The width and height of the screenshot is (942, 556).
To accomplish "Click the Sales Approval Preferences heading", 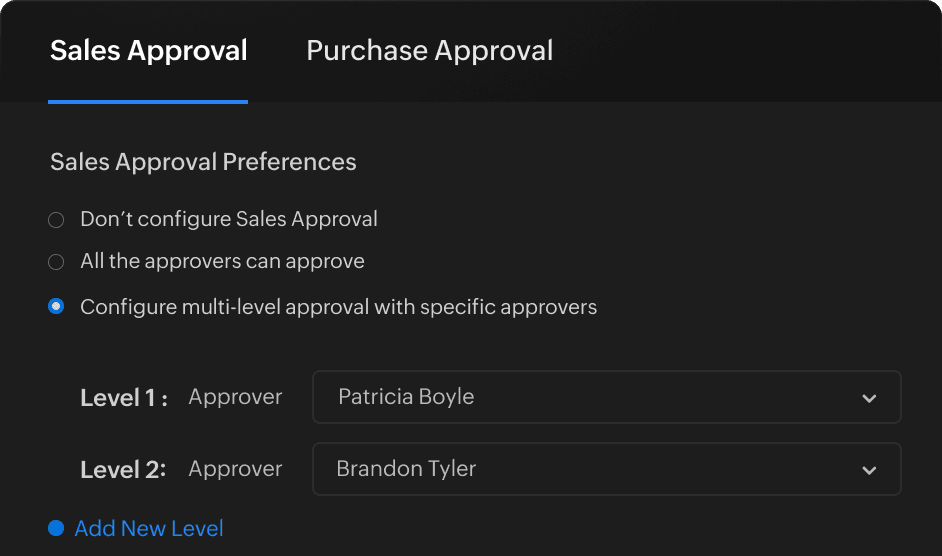I will 203,162.
